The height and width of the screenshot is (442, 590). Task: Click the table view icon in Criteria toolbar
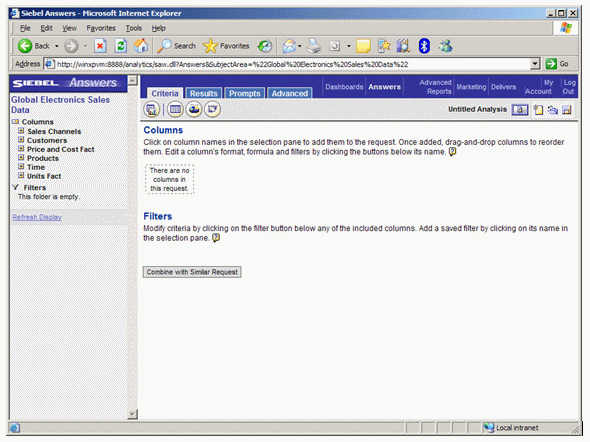(175, 109)
